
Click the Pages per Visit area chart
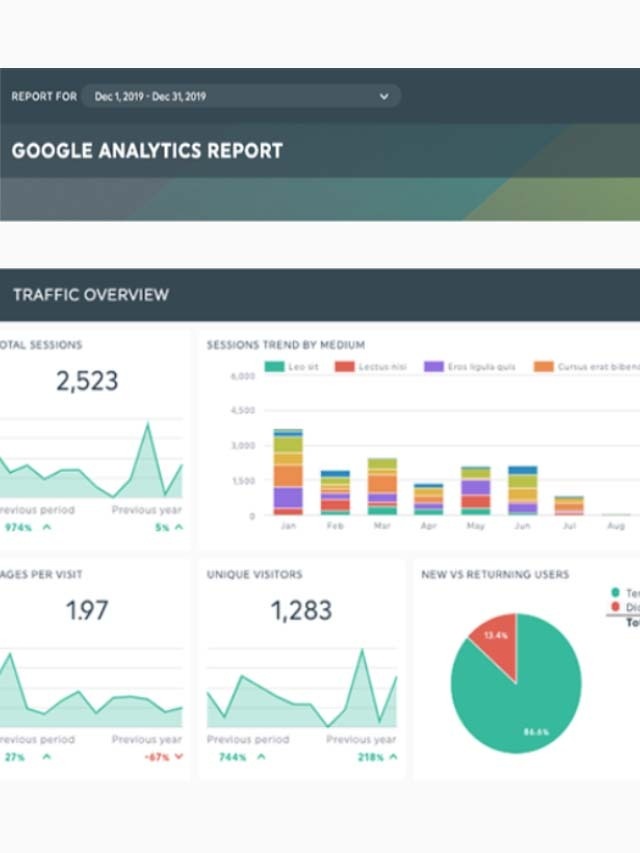point(91,689)
